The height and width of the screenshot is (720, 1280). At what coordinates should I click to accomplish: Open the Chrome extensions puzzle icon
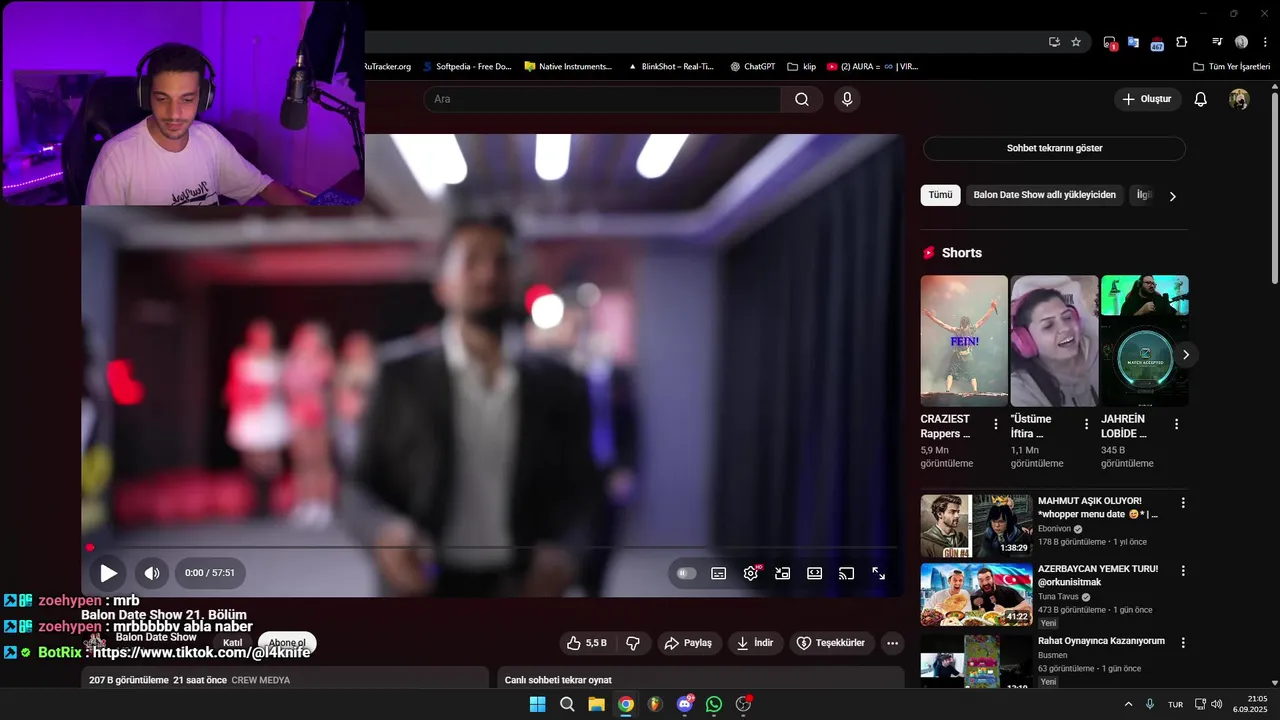click(1181, 42)
